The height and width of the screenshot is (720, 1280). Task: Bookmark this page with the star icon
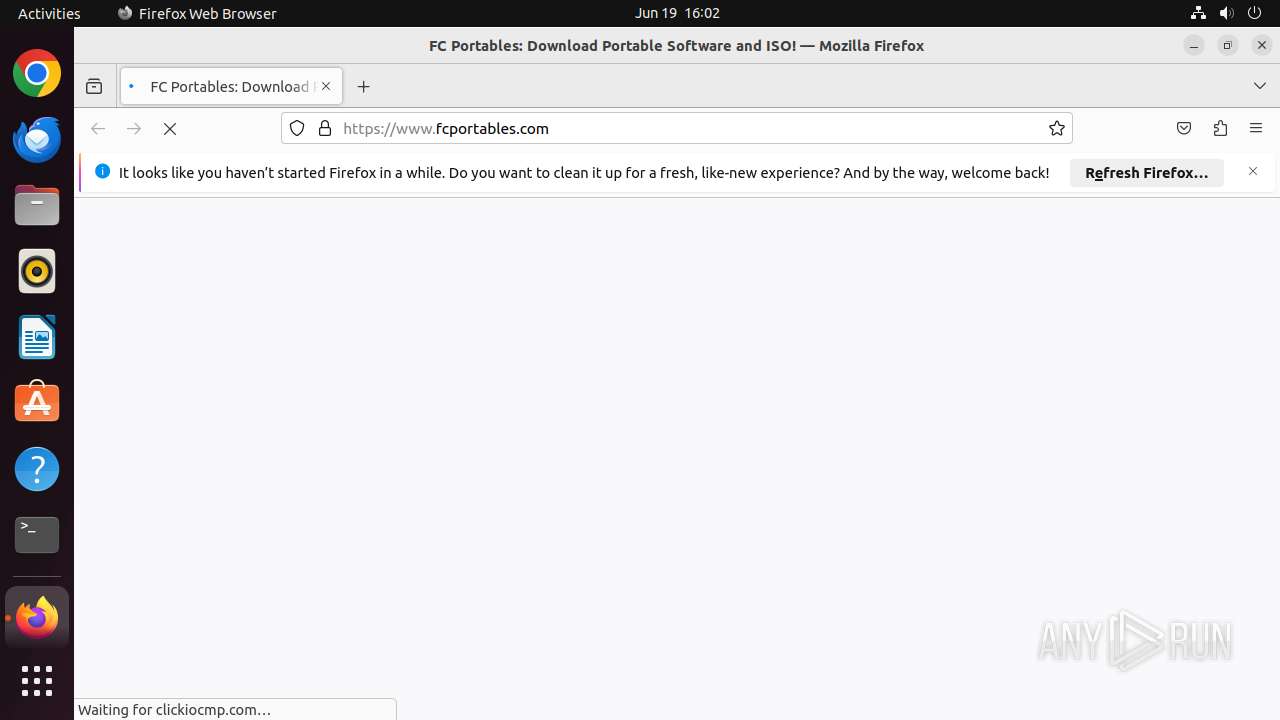tap(1056, 128)
